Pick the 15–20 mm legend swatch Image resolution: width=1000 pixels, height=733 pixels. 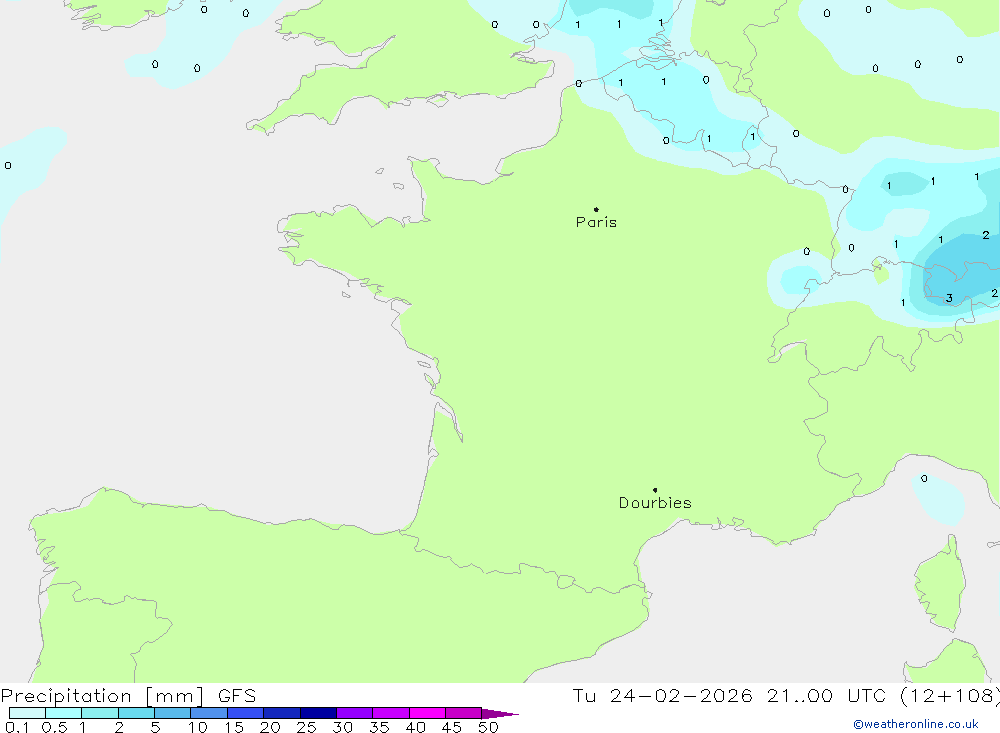(246, 713)
